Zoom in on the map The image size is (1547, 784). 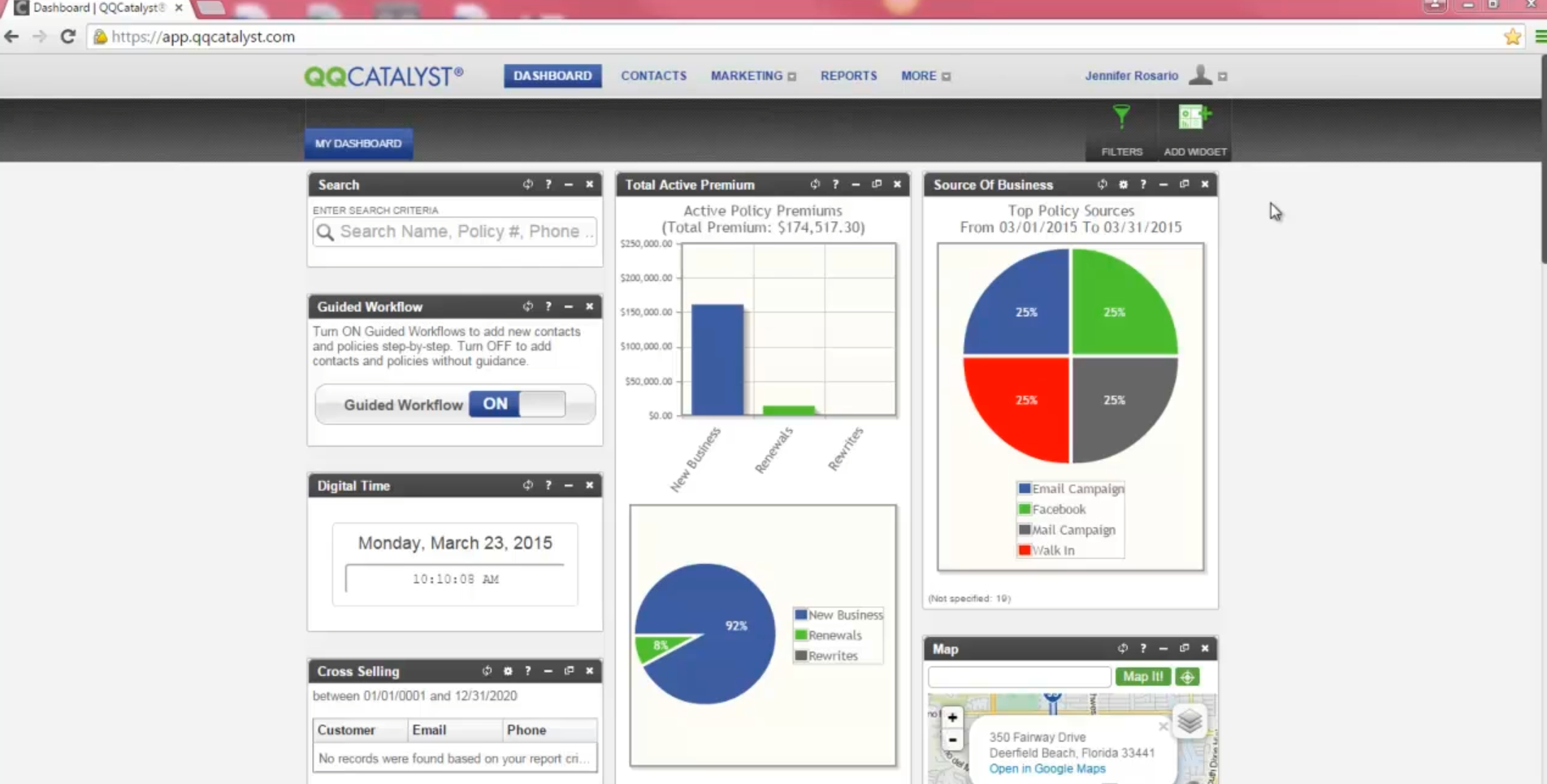(x=952, y=717)
